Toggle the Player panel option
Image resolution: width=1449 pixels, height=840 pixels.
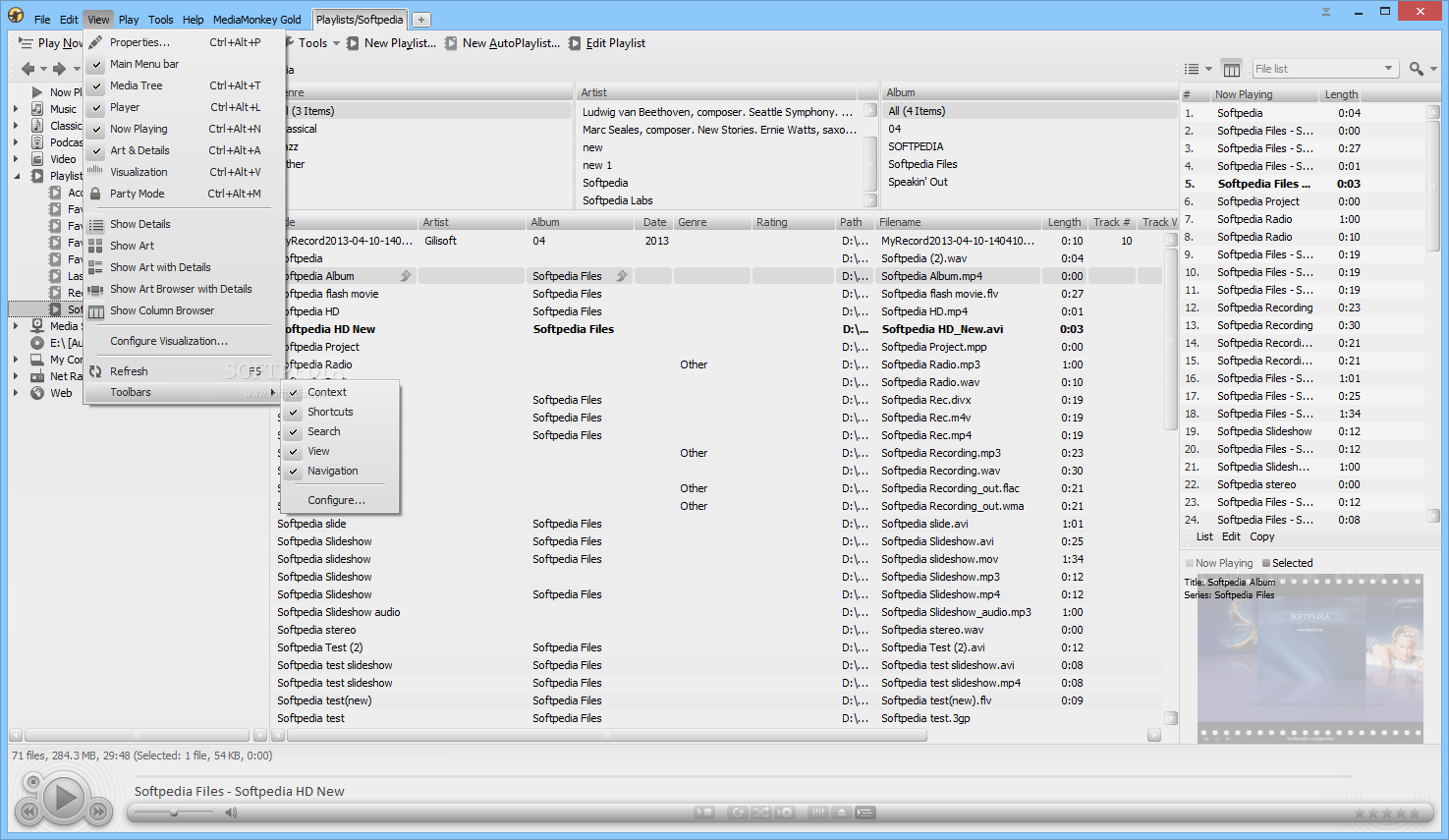(124, 107)
